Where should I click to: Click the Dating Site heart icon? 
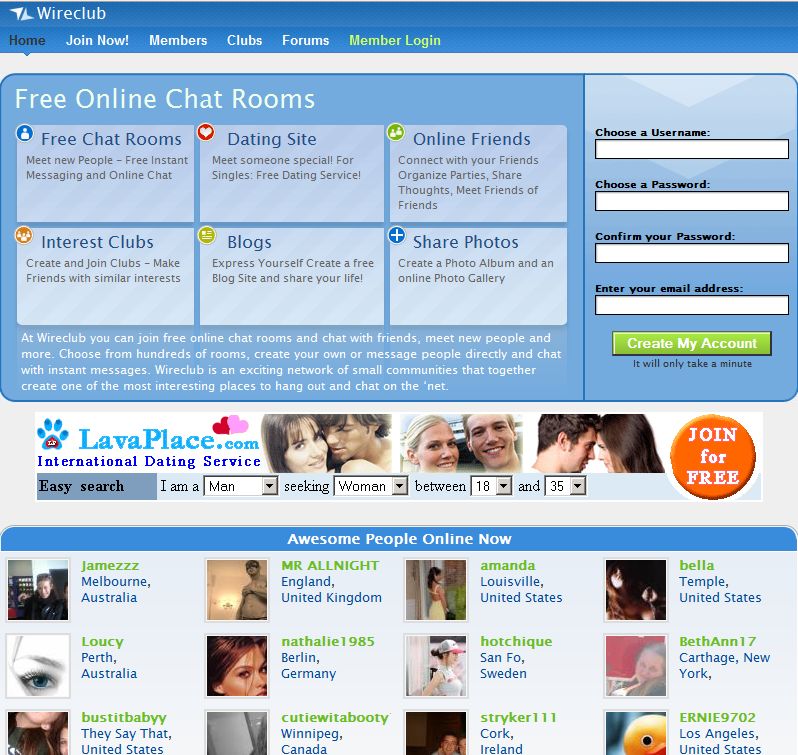[206, 133]
